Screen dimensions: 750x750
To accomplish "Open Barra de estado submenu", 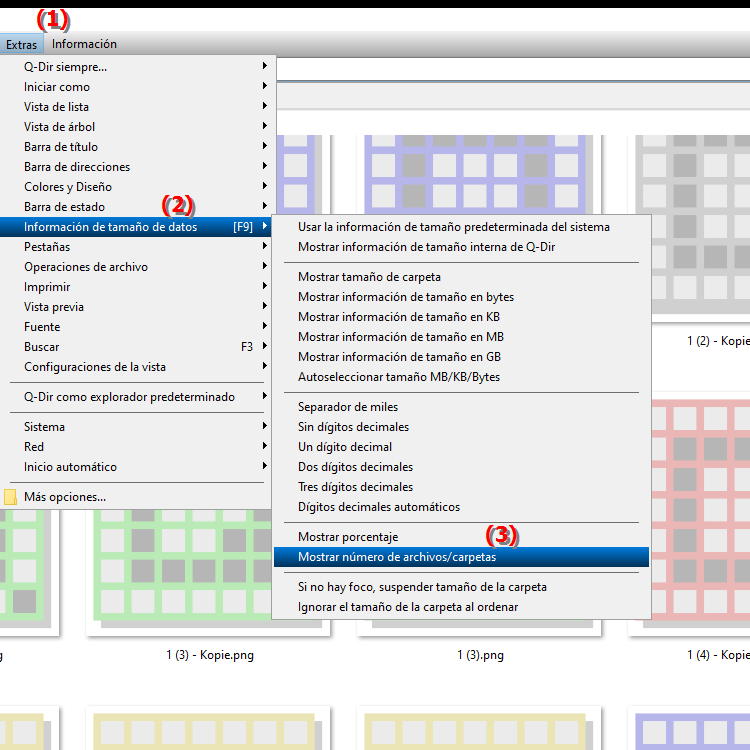I will (138, 207).
